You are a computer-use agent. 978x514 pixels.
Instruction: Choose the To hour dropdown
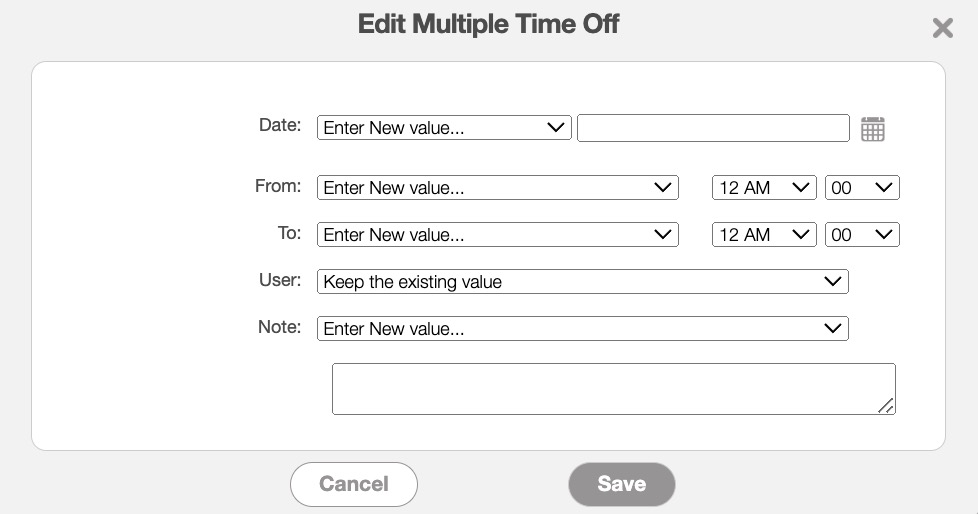[764, 234]
